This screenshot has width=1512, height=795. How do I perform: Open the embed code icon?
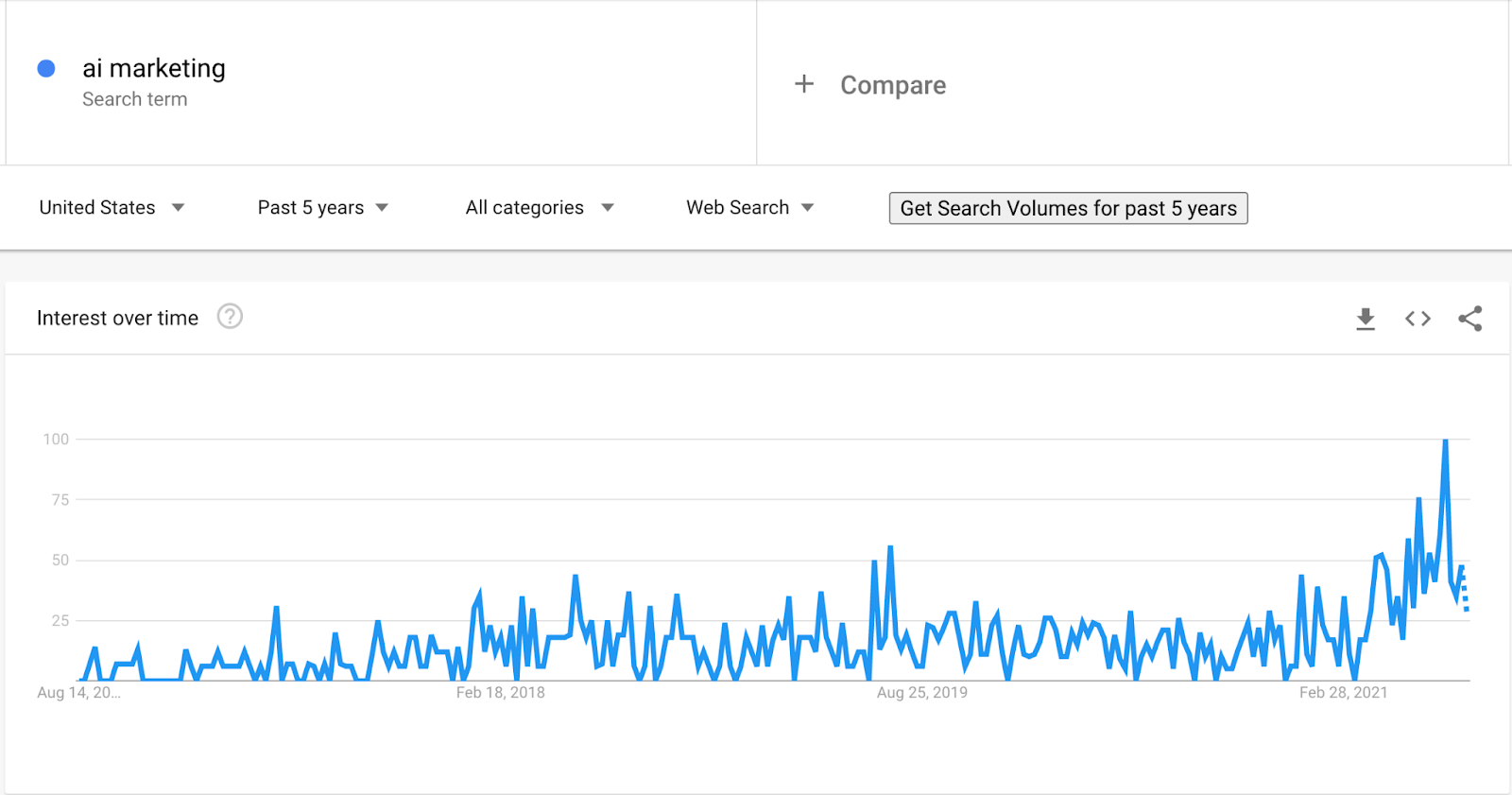click(x=1417, y=319)
